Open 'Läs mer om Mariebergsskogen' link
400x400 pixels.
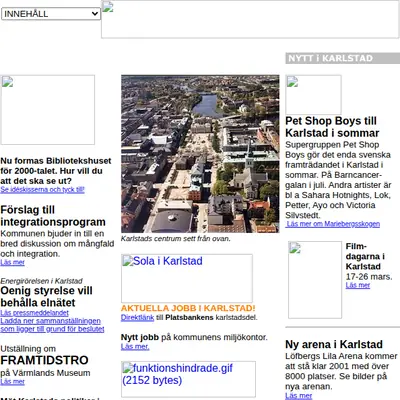point(333,224)
